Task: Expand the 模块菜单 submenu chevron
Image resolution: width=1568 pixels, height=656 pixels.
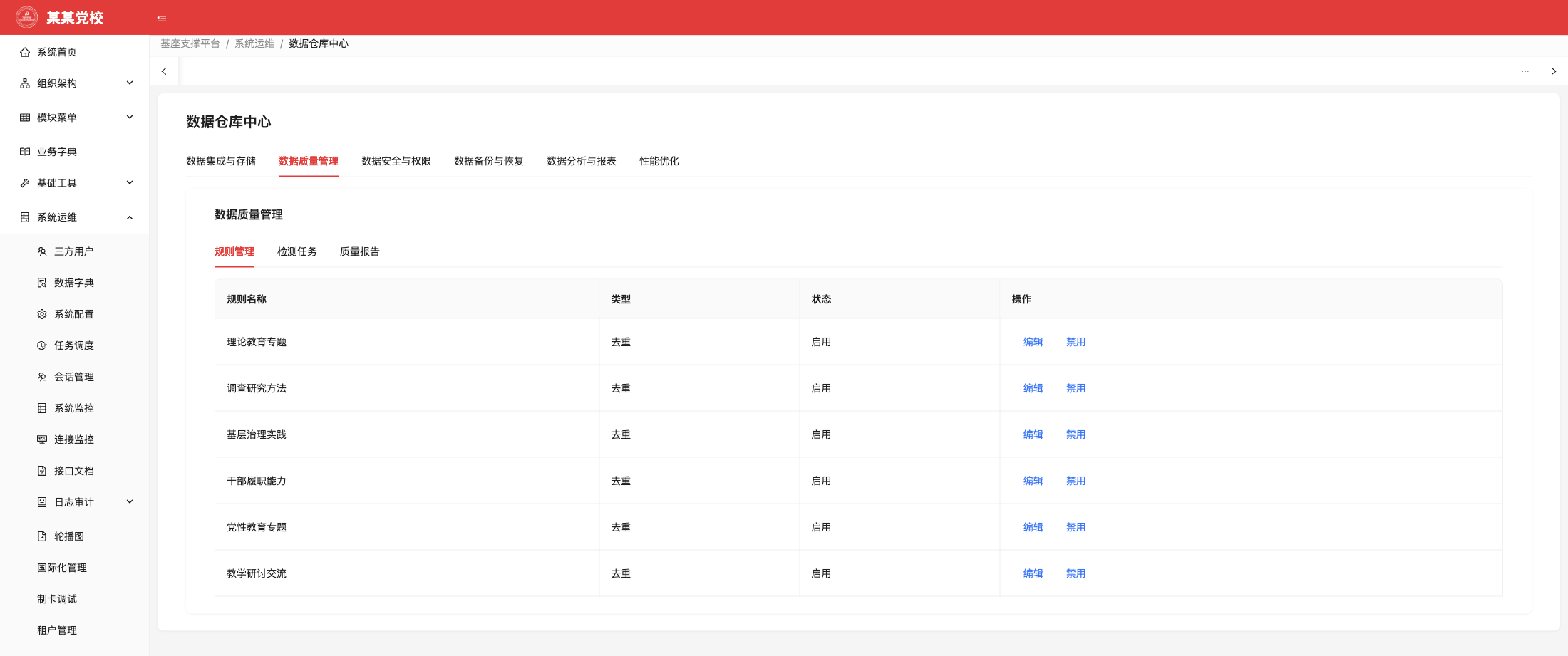Action: (130, 117)
